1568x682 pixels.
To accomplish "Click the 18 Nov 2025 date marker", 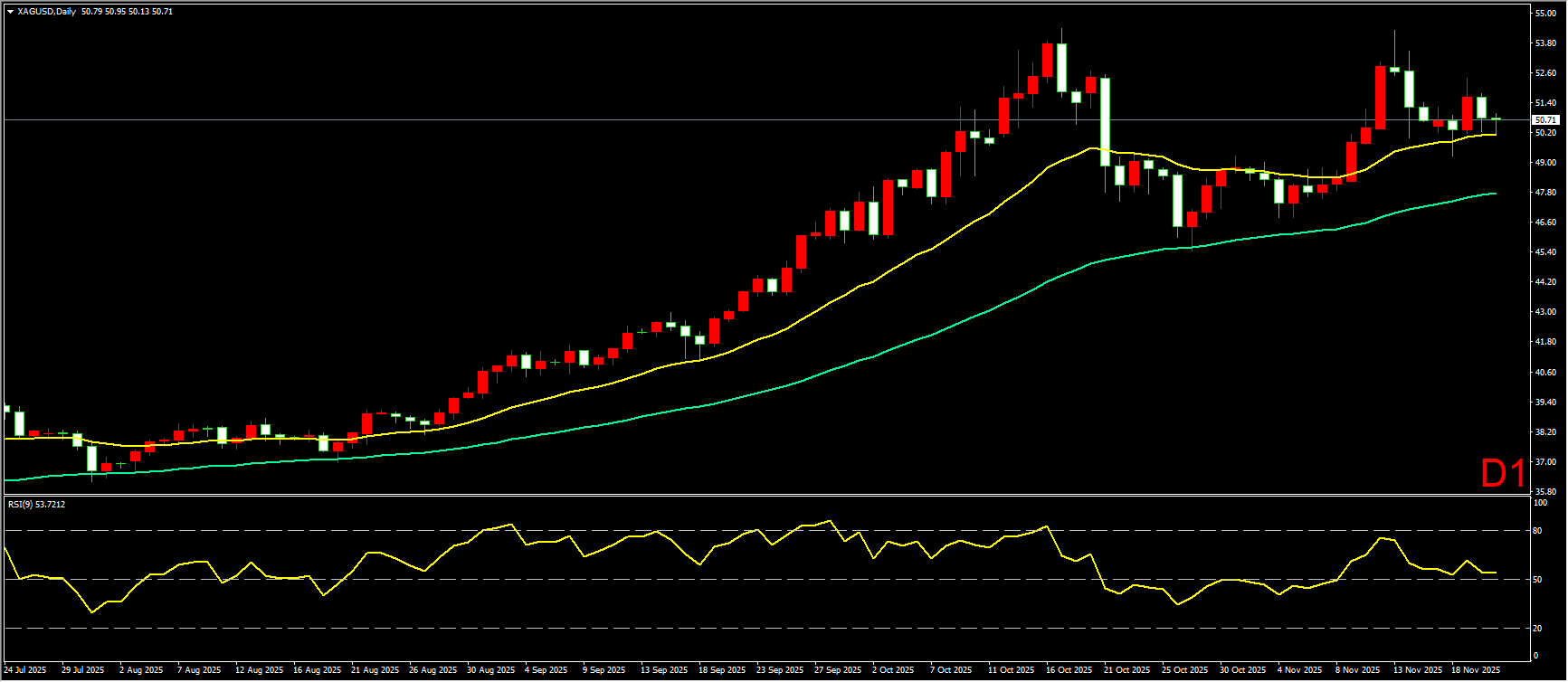I will coord(1476,670).
